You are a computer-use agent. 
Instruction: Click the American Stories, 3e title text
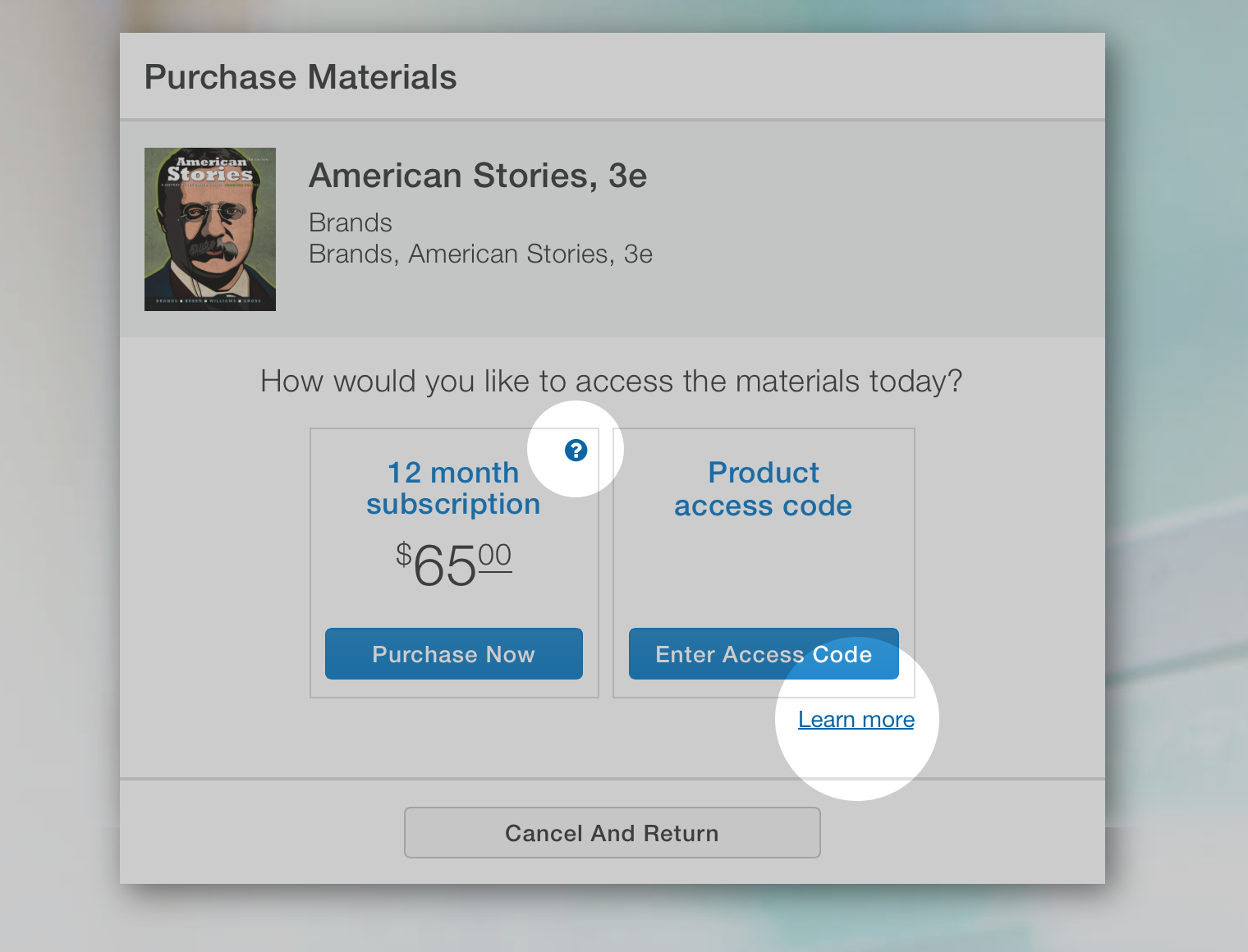click(x=478, y=176)
